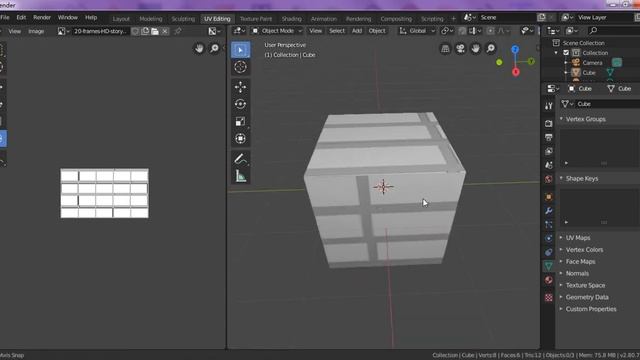Open the Render properties tab
The height and width of the screenshot is (360, 640).
[549, 123]
